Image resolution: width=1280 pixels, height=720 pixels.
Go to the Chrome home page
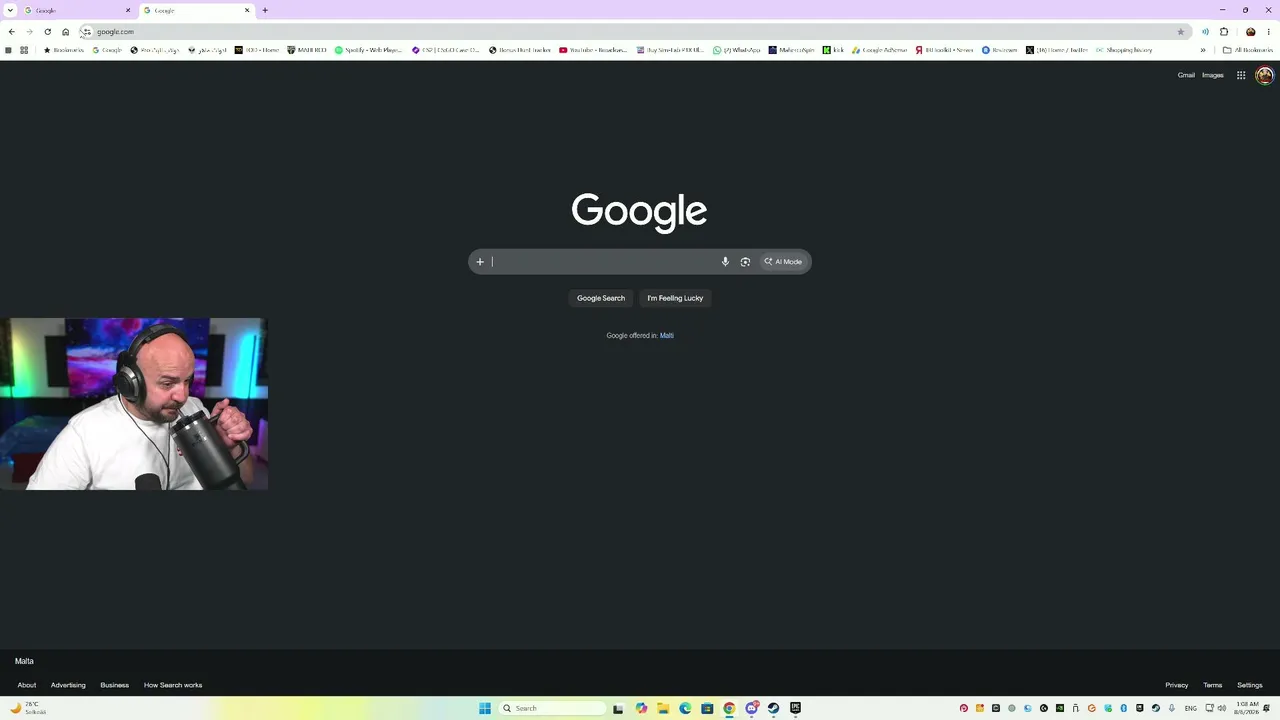[66, 32]
